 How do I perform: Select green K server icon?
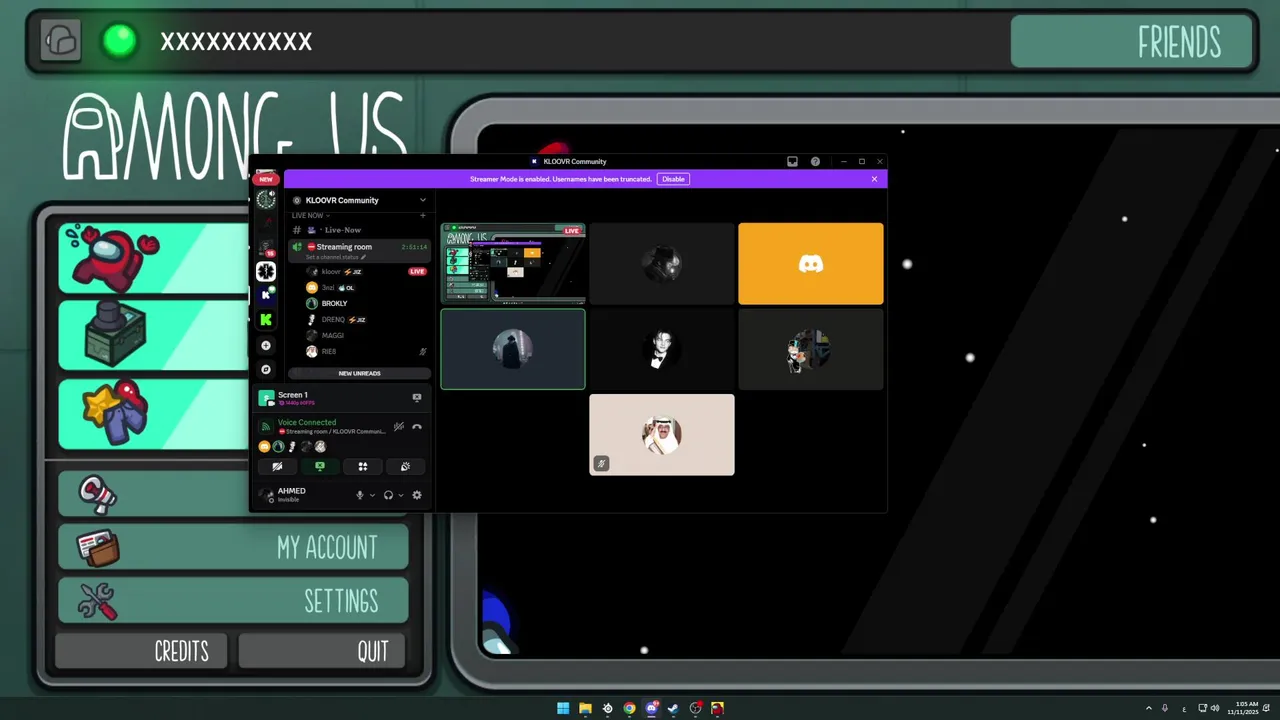tap(265, 320)
